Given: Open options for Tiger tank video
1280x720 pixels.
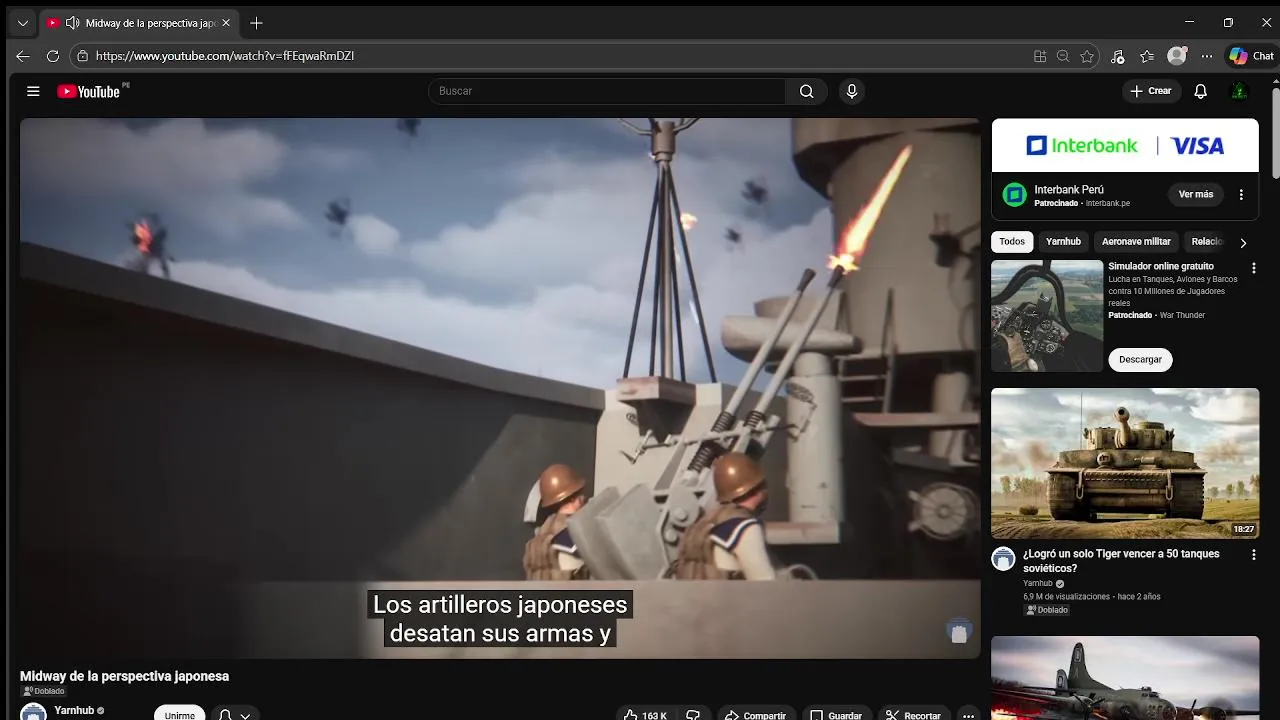Looking at the screenshot, I should pos(1253,554).
